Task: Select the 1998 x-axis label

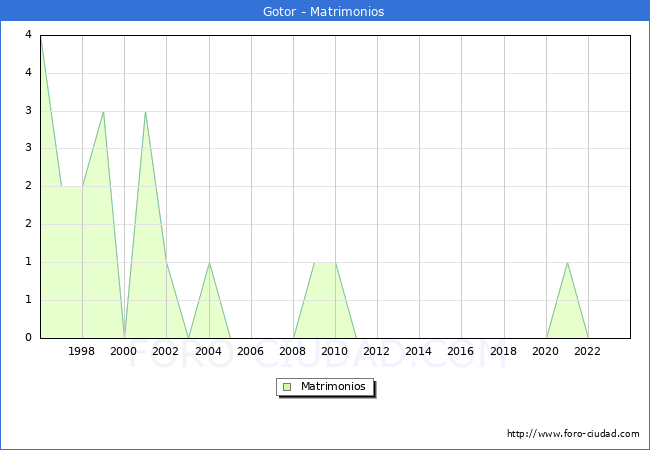Action: pyautogui.click(x=81, y=351)
